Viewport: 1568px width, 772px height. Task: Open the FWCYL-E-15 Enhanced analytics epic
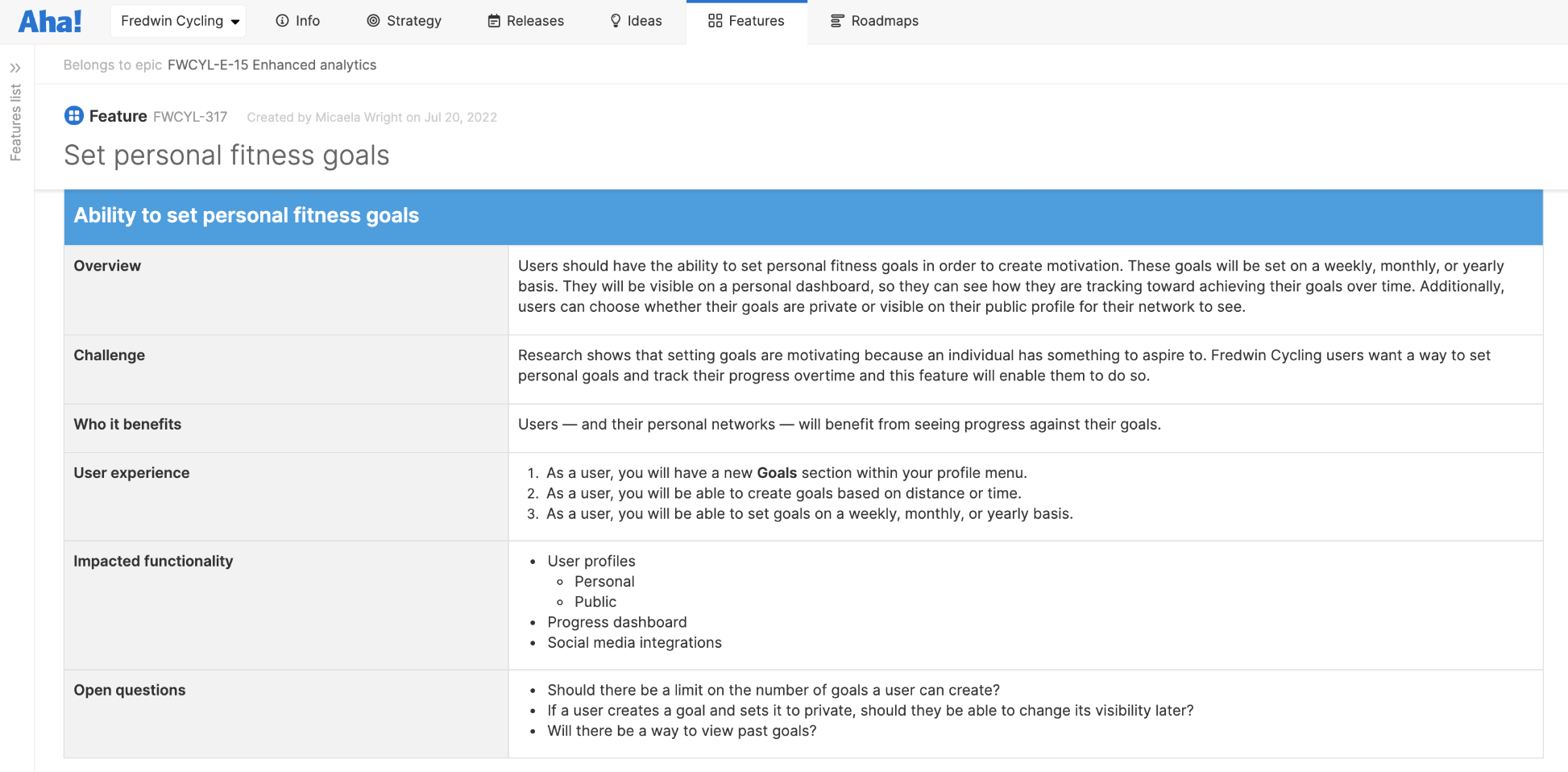coord(272,64)
